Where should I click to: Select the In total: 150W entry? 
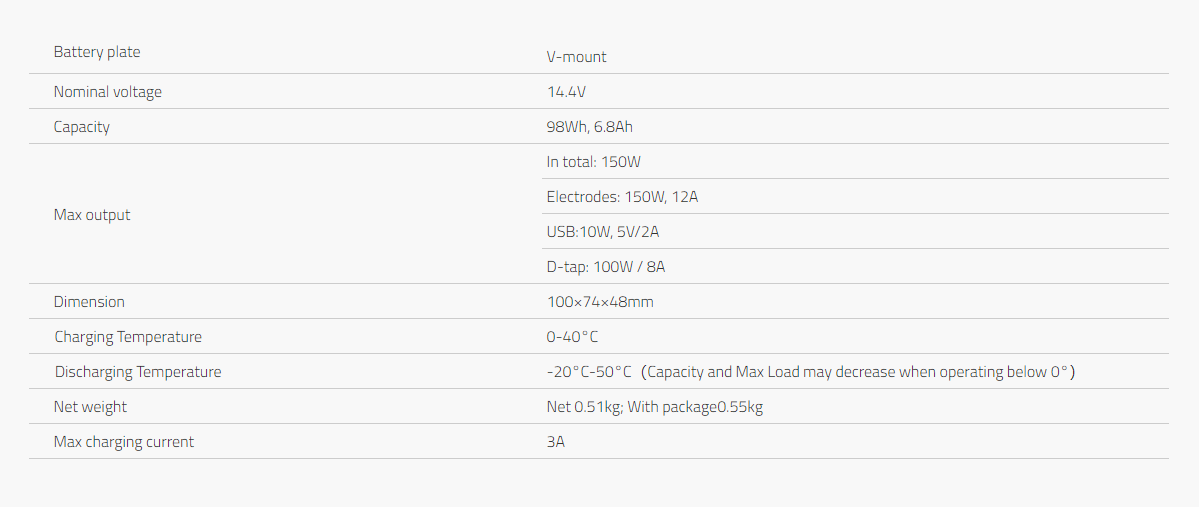point(593,162)
